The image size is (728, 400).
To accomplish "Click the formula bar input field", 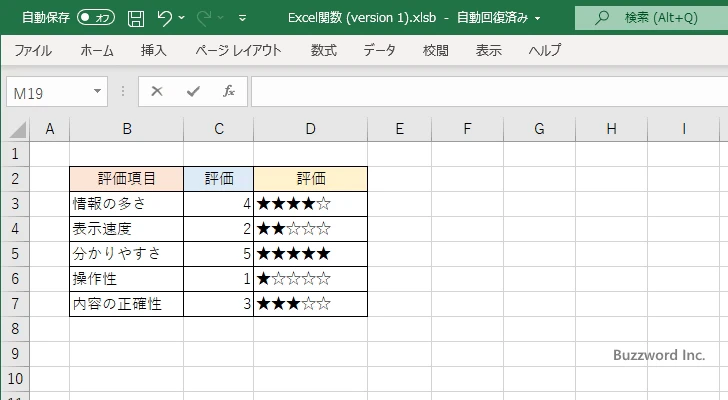I will [x=480, y=91].
